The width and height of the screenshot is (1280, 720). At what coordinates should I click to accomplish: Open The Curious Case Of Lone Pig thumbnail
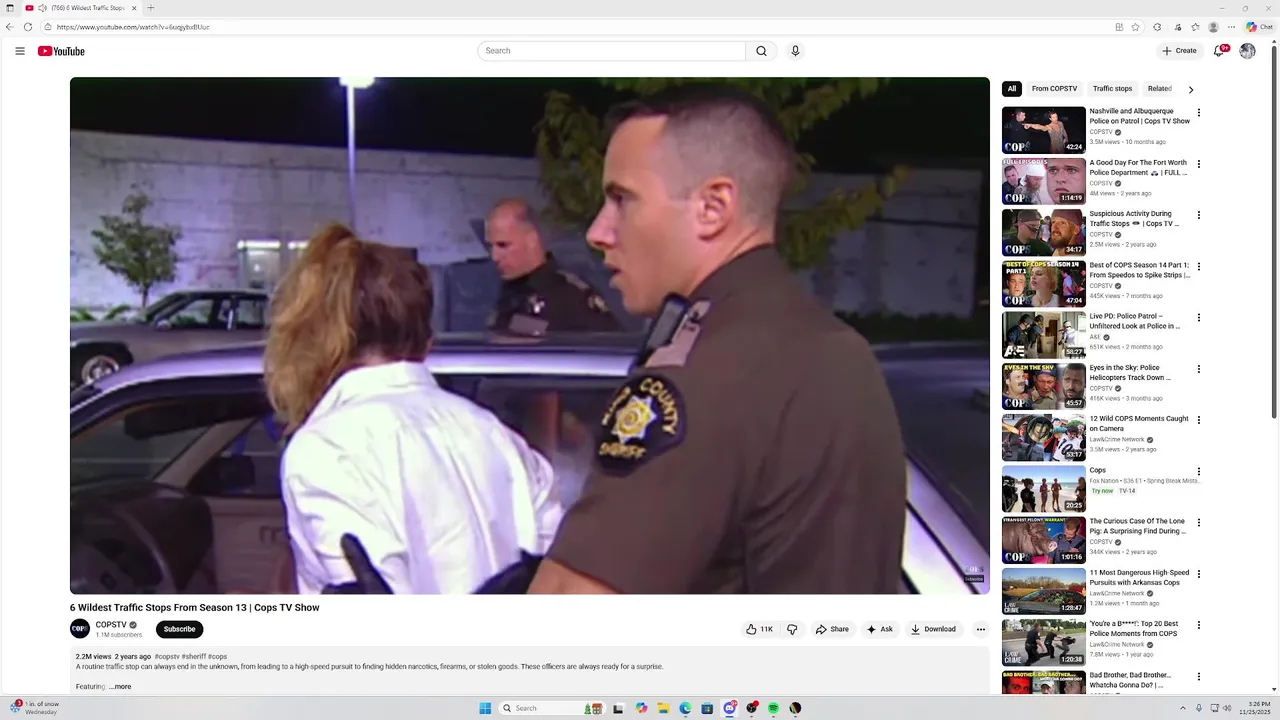tap(1044, 540)
